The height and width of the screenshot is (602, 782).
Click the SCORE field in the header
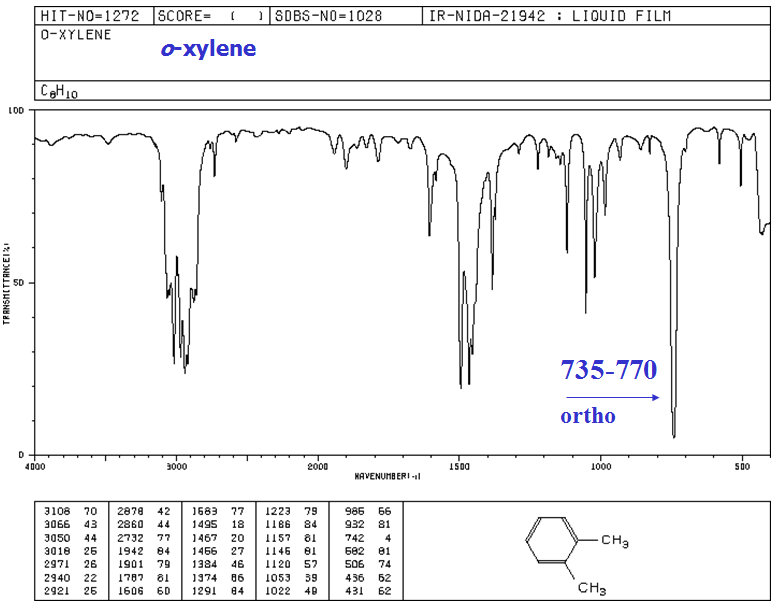(212, 16)
